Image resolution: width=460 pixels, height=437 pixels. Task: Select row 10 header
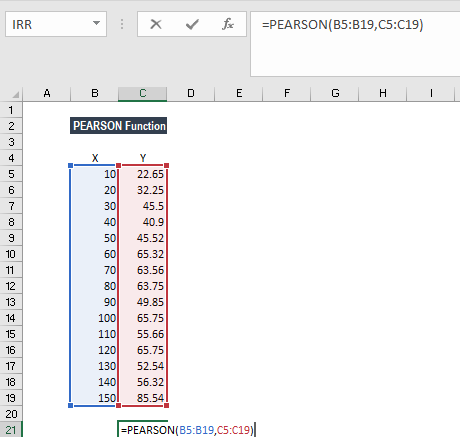(11, 254)
